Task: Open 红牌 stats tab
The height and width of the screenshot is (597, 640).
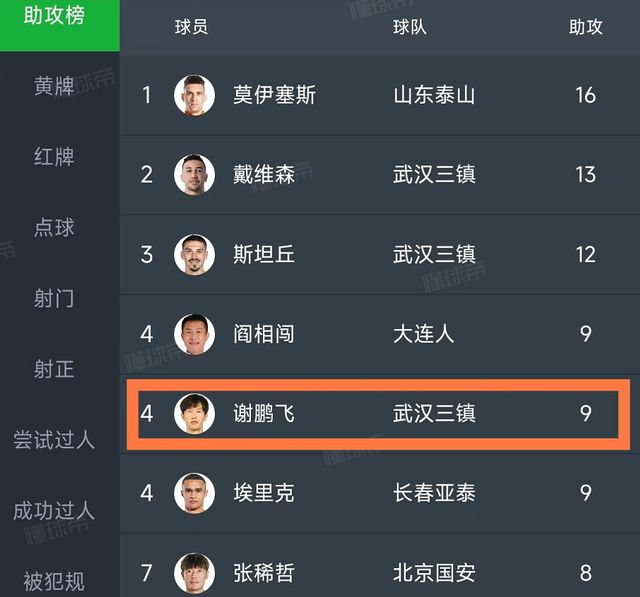Action: [x=54, y=157]
